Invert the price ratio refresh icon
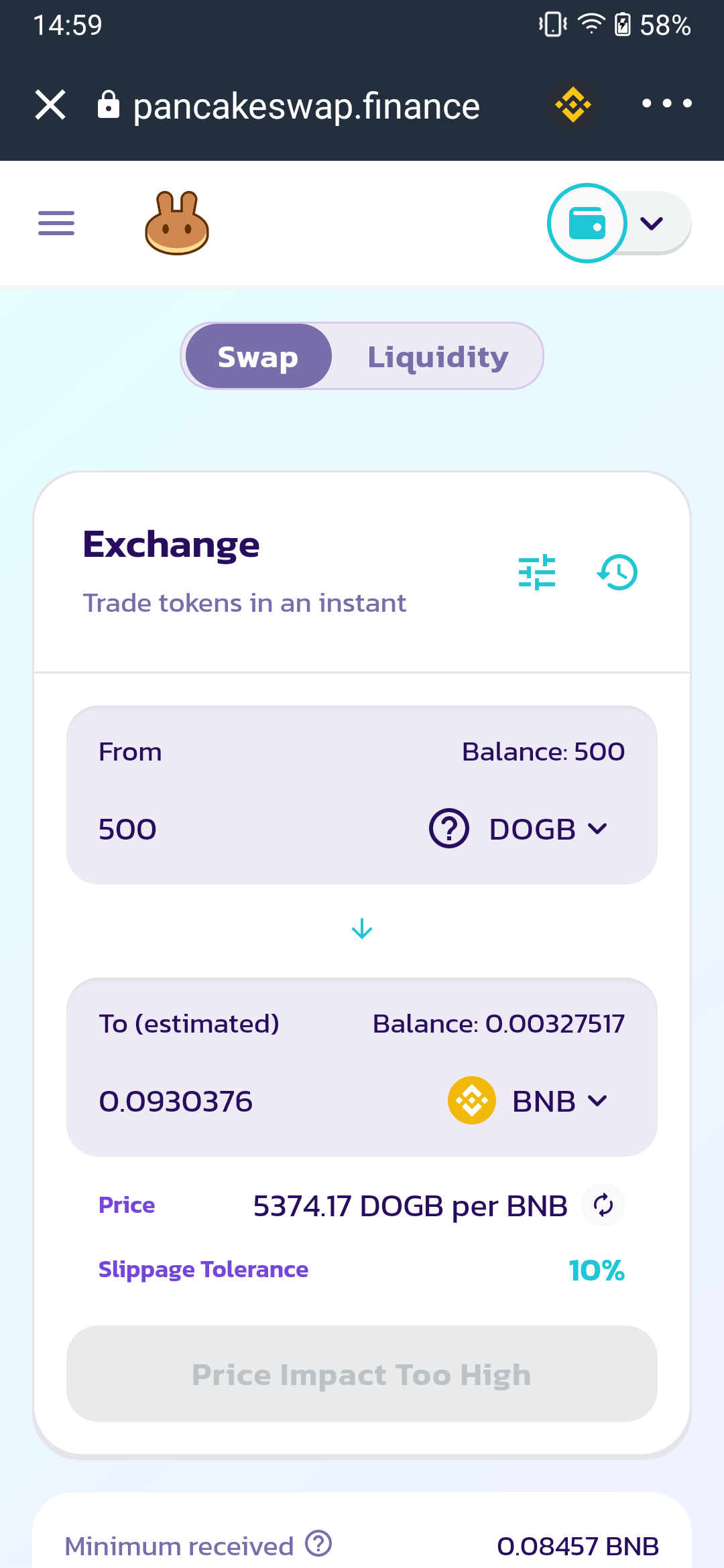The height and width of the screenshot is (1568, 724). tap(603, 1205)
